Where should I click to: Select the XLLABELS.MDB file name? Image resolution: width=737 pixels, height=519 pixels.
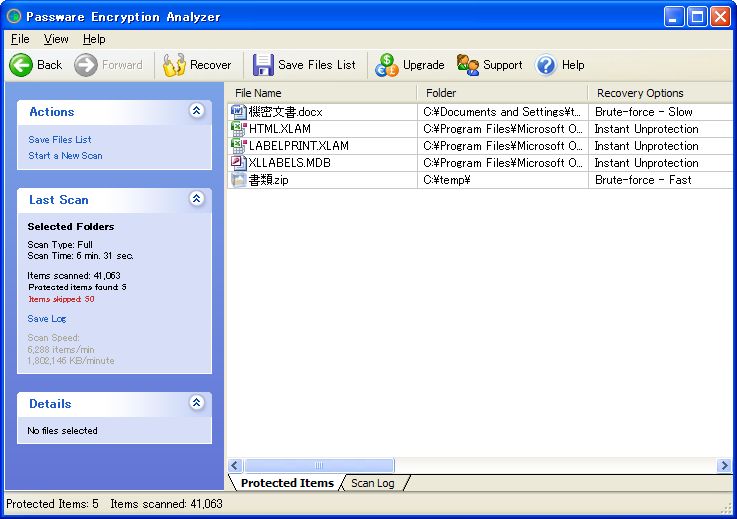click(290, 163)
